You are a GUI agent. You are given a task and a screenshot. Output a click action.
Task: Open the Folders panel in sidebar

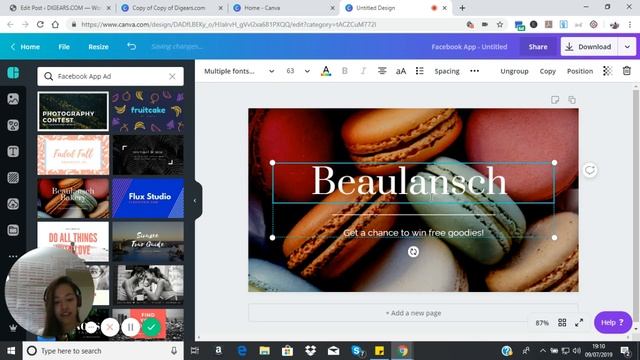click(13, 230)
